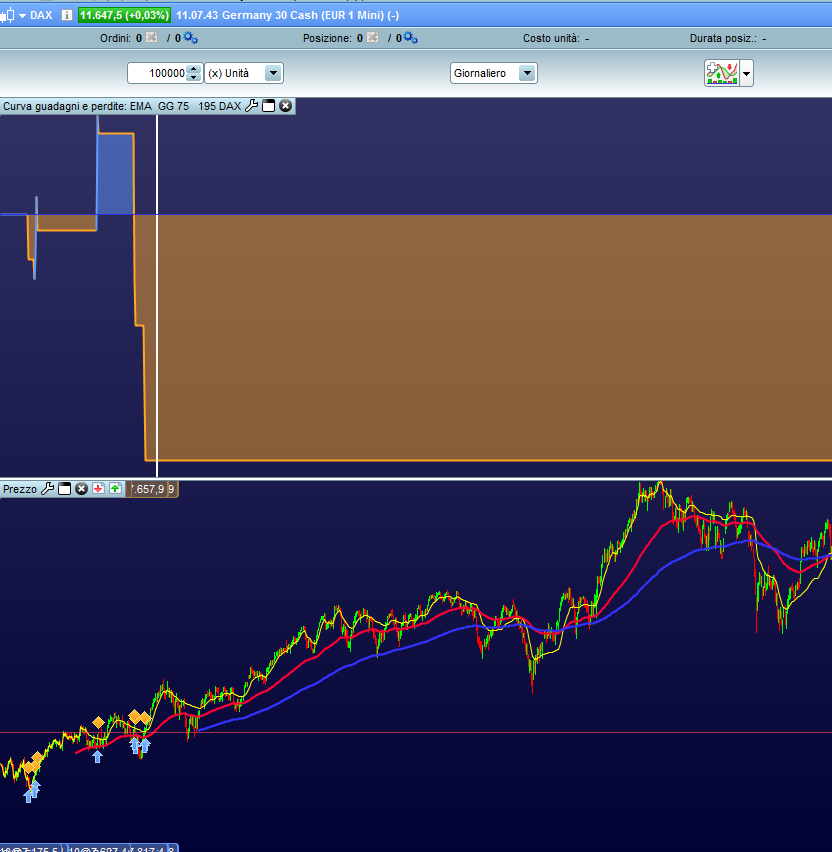Click the green 11.647,5 price badge
832x852 pixels.
(x=124, y=15)
